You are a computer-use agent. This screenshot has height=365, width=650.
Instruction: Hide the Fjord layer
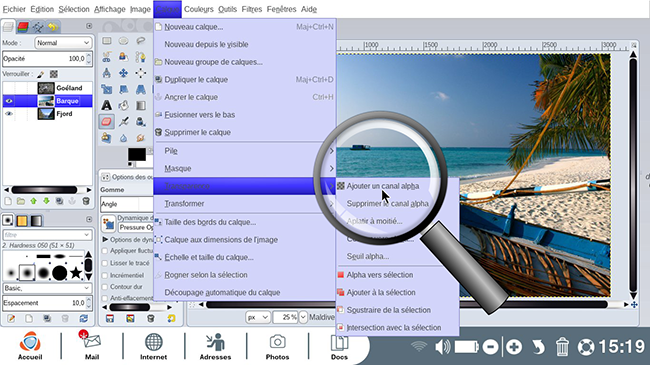pos(9,114)
